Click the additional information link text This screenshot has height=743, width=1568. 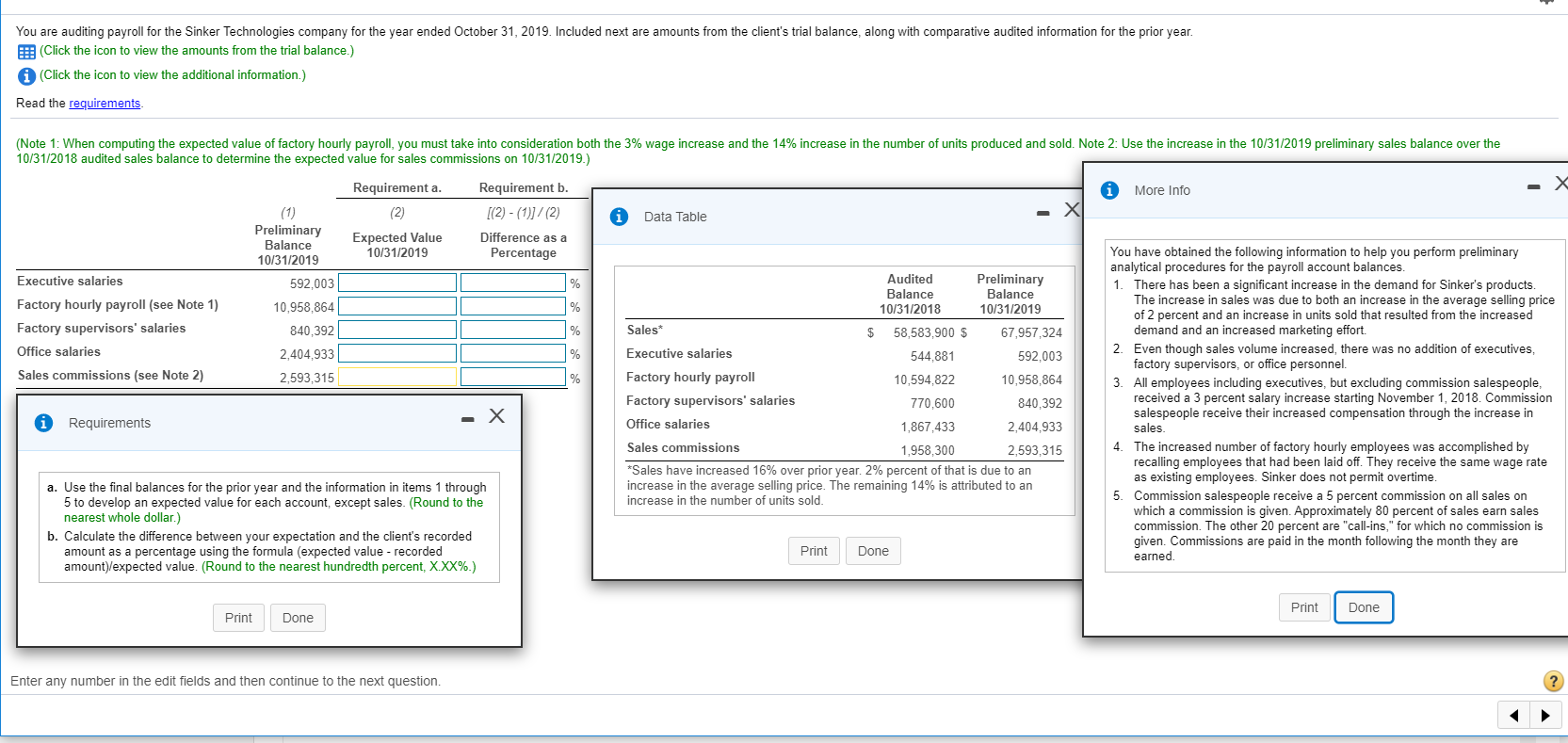pos(172,75)
